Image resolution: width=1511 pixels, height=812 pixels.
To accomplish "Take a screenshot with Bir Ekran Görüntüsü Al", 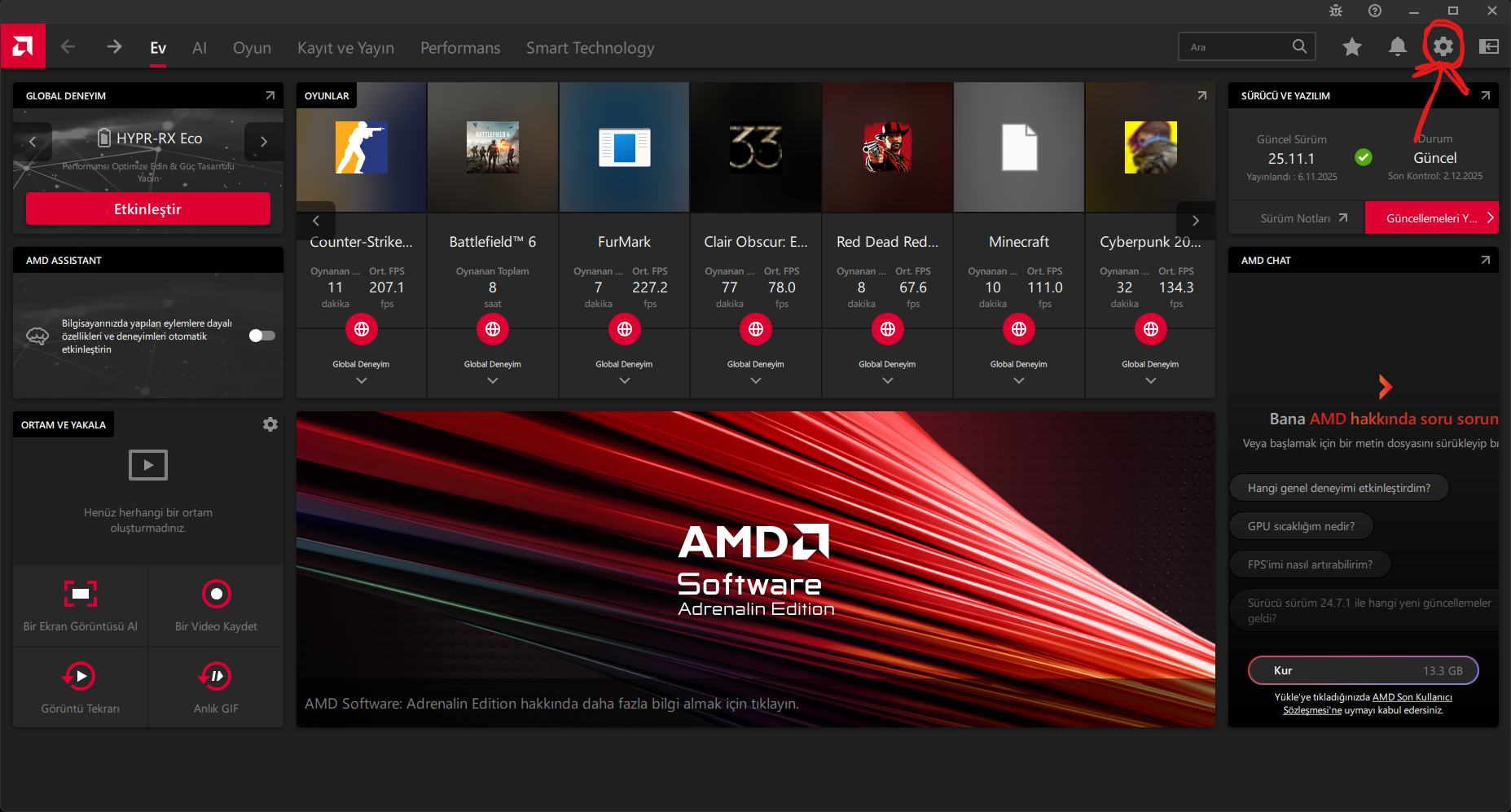I will [x=81, y=606].
